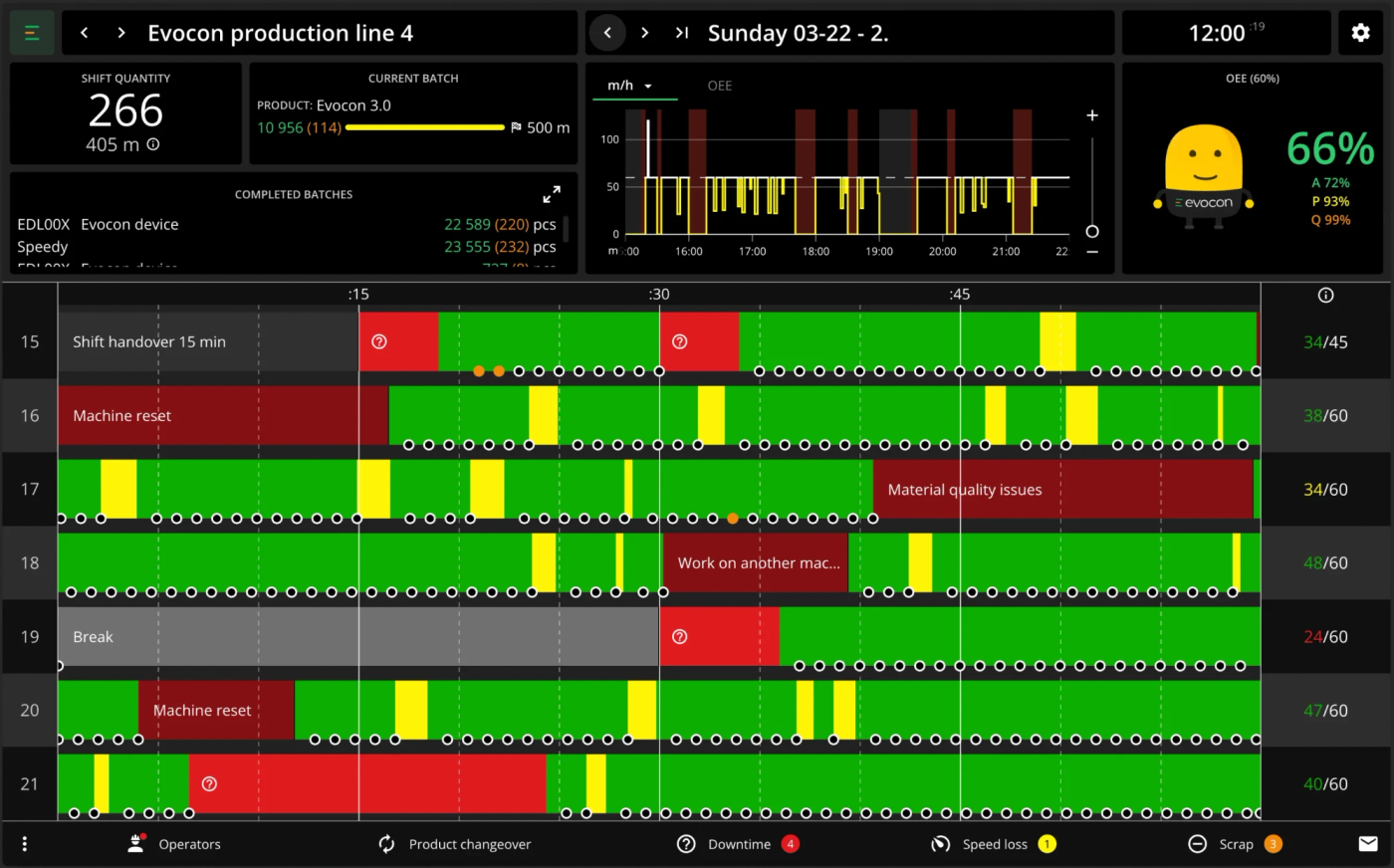Click the 34/45 count for hour 15
Viewport: 1394px width, 868px height.
click(1325, 341)
